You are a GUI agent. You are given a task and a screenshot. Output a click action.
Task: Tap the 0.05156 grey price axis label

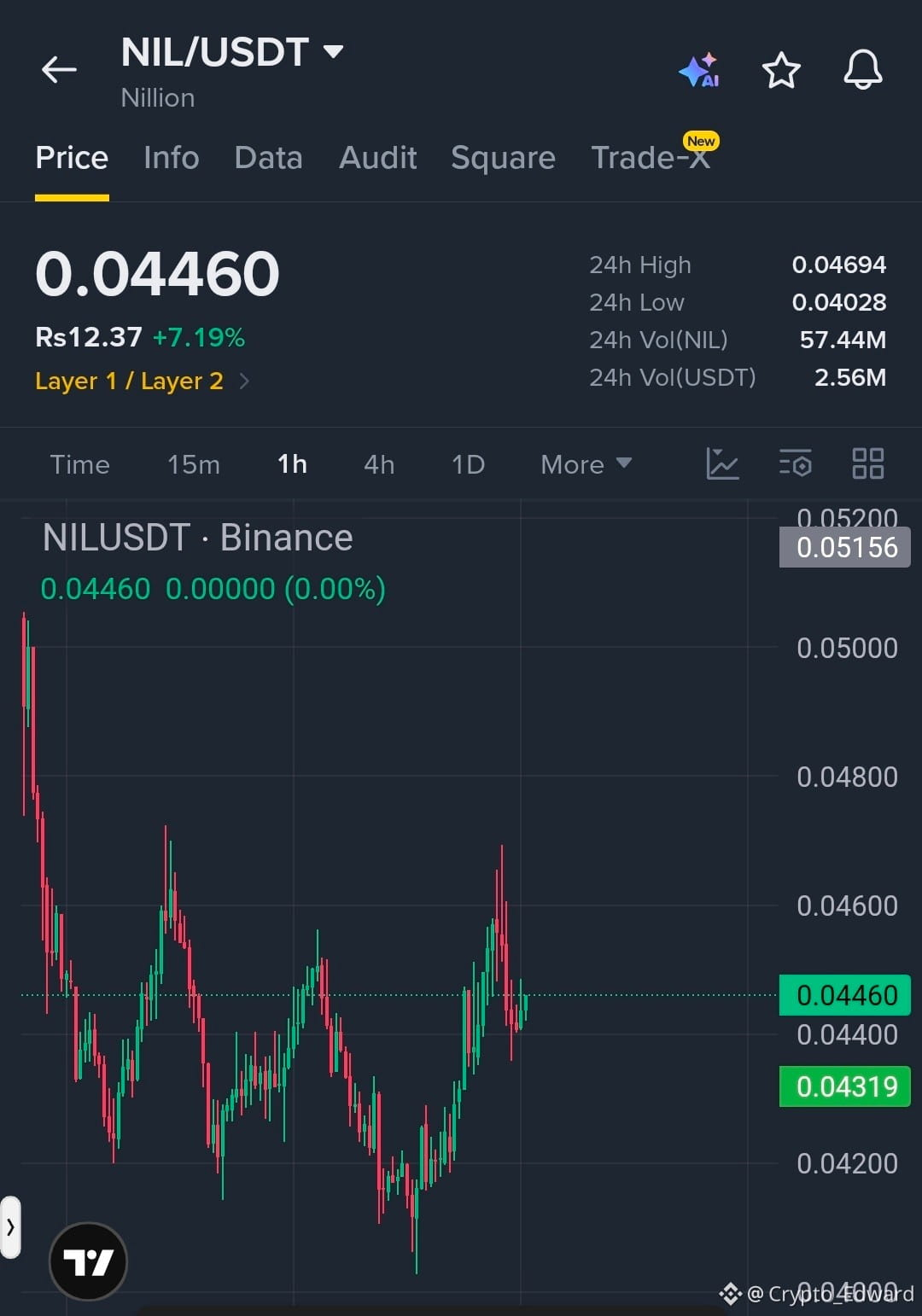pos(845,547)
